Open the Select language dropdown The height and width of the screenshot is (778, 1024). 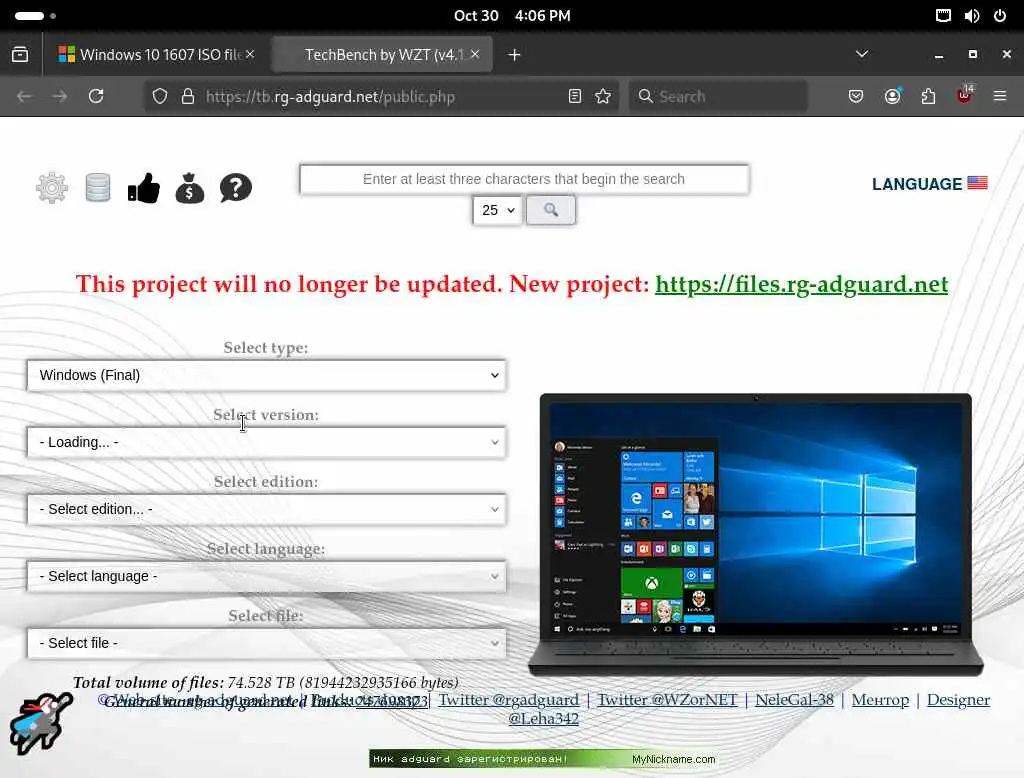point(266,576)
